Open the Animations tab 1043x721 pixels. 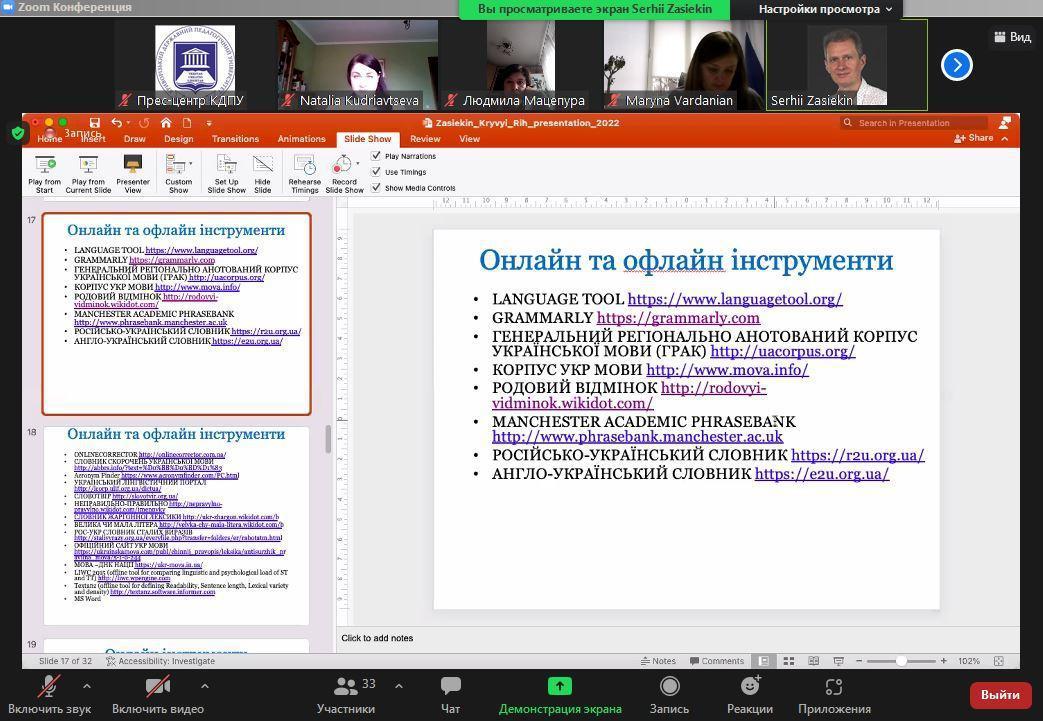point(301,139)
